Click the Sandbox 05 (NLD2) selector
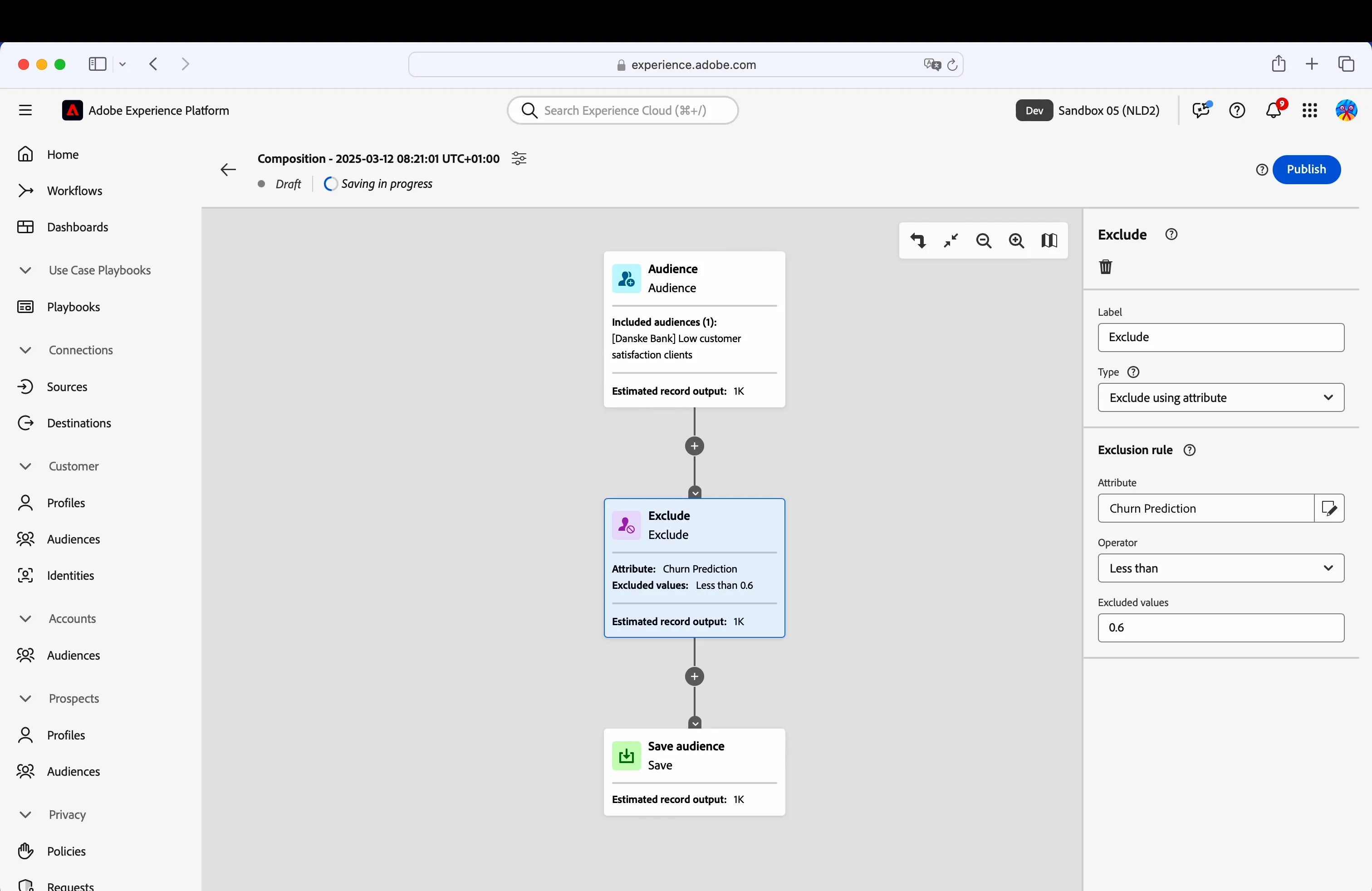This screenshot has width=1372, height=891. [x=1088, y=110]
